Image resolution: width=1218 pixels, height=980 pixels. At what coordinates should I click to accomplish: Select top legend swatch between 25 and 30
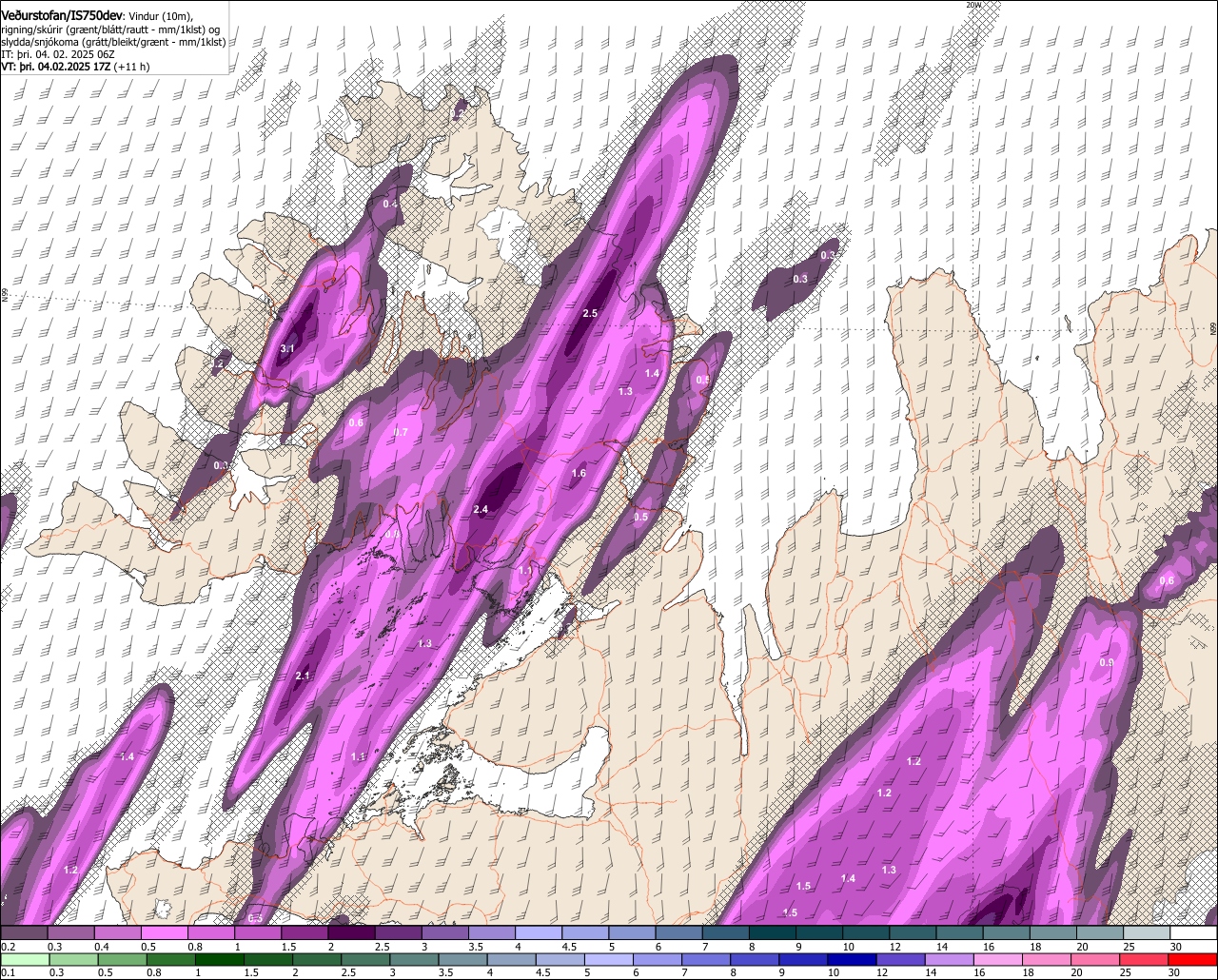[x=1147, y=933]
